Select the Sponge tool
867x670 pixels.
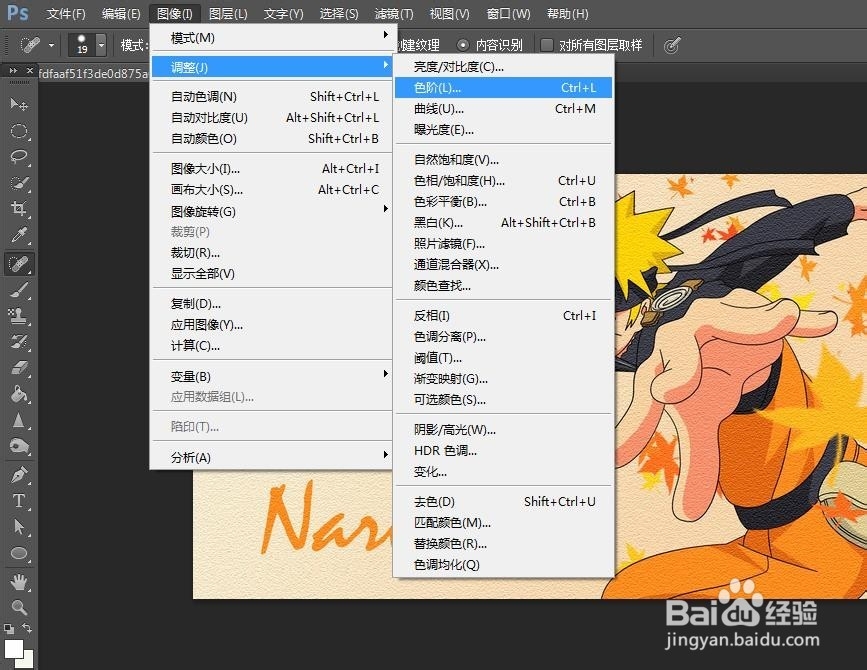(19, 446)
